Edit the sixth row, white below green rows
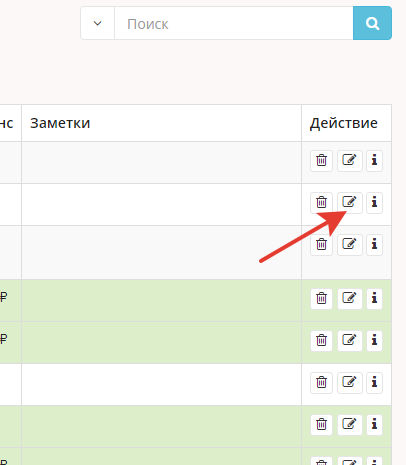 [350, 383]
